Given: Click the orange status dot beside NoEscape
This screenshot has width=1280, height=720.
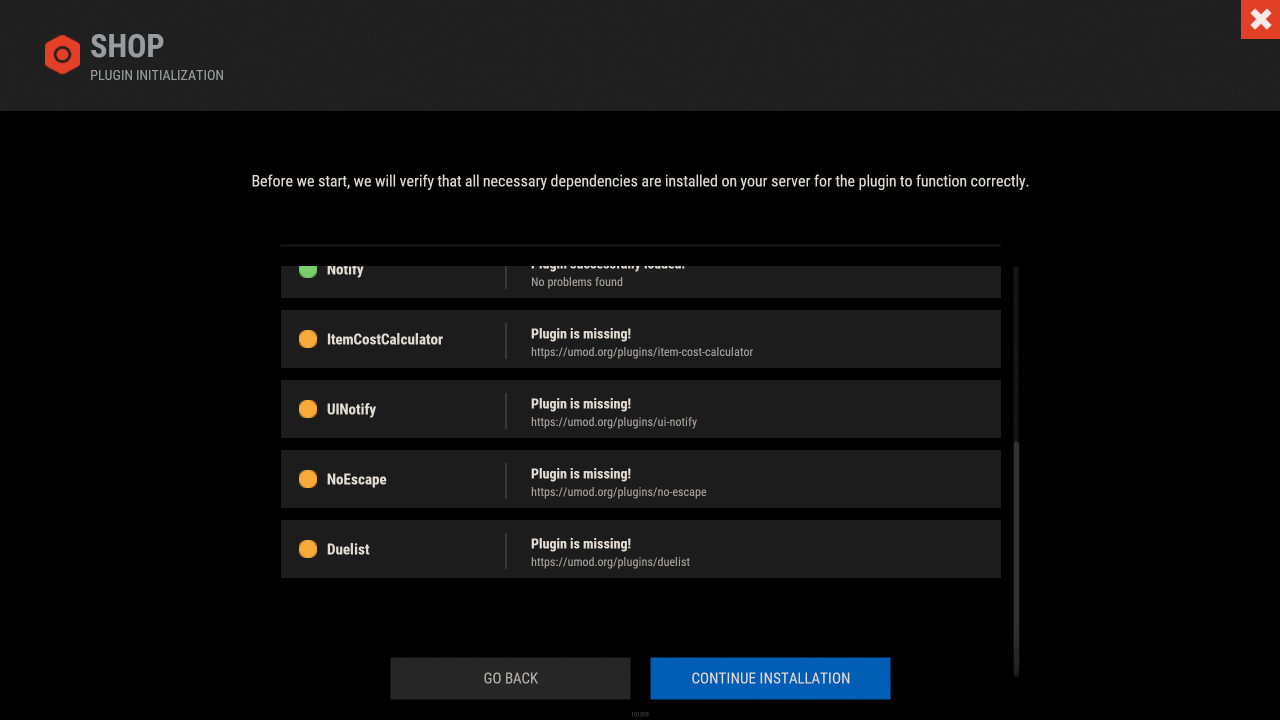Looking at the screenshot, I should pyautogui.click(x=308, y=479).
